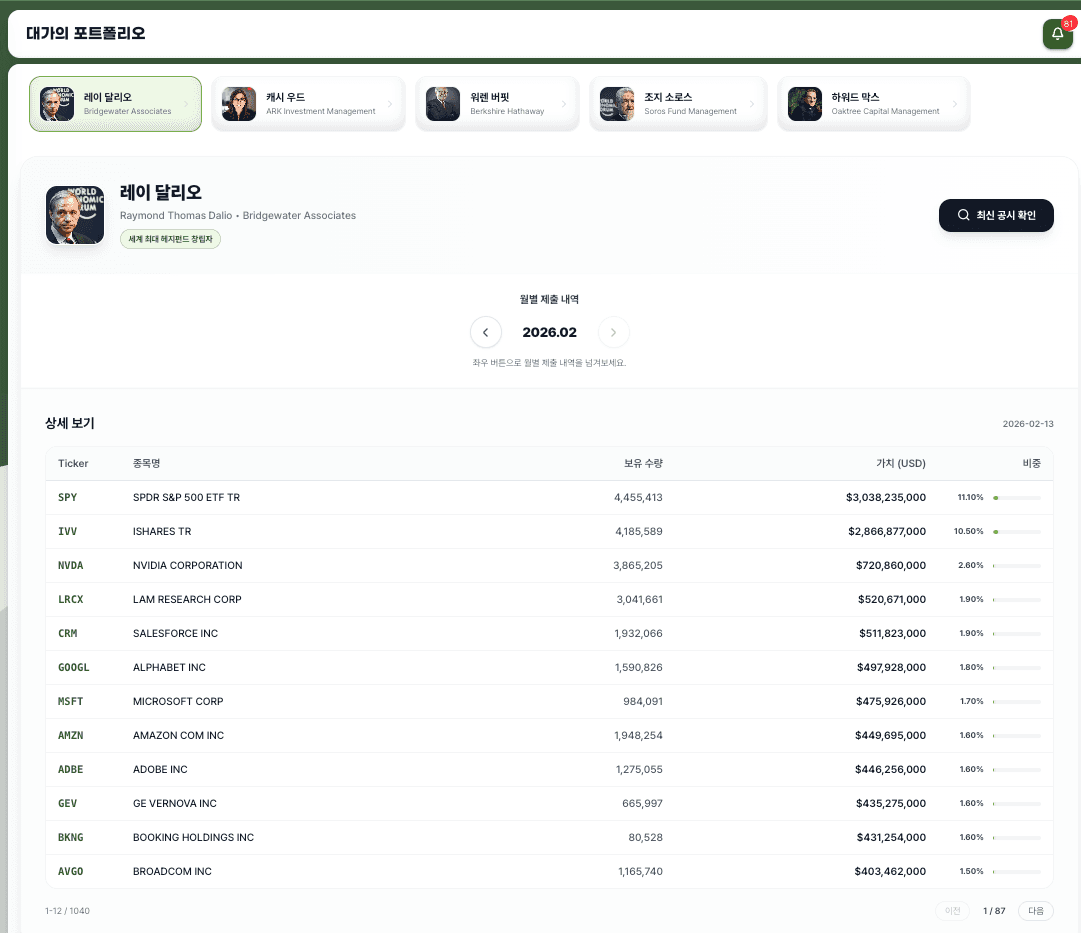Switch to the 워렌 버핏 investor tab

(x=497, y=103)
